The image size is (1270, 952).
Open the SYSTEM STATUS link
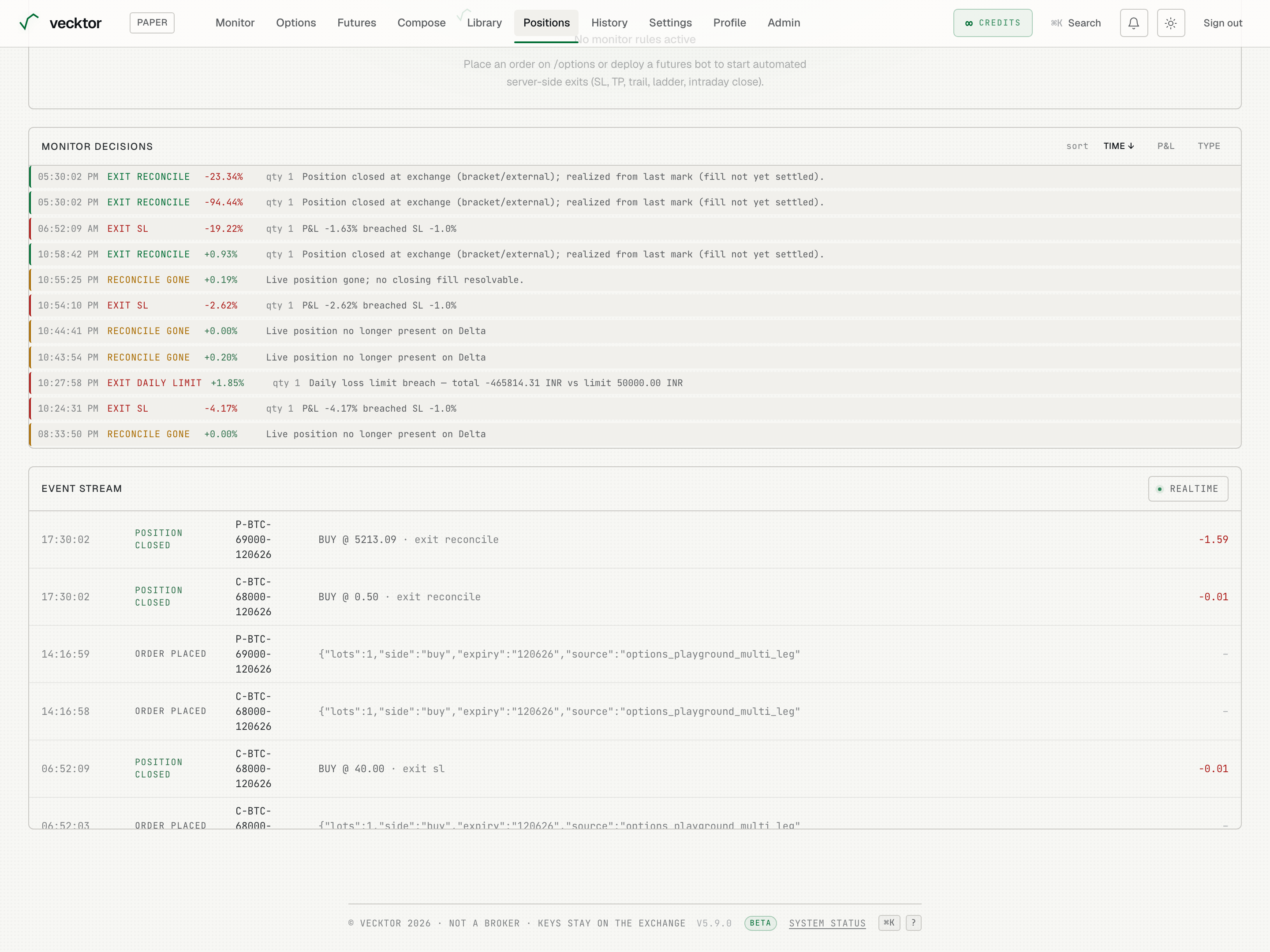coord(827,923)
